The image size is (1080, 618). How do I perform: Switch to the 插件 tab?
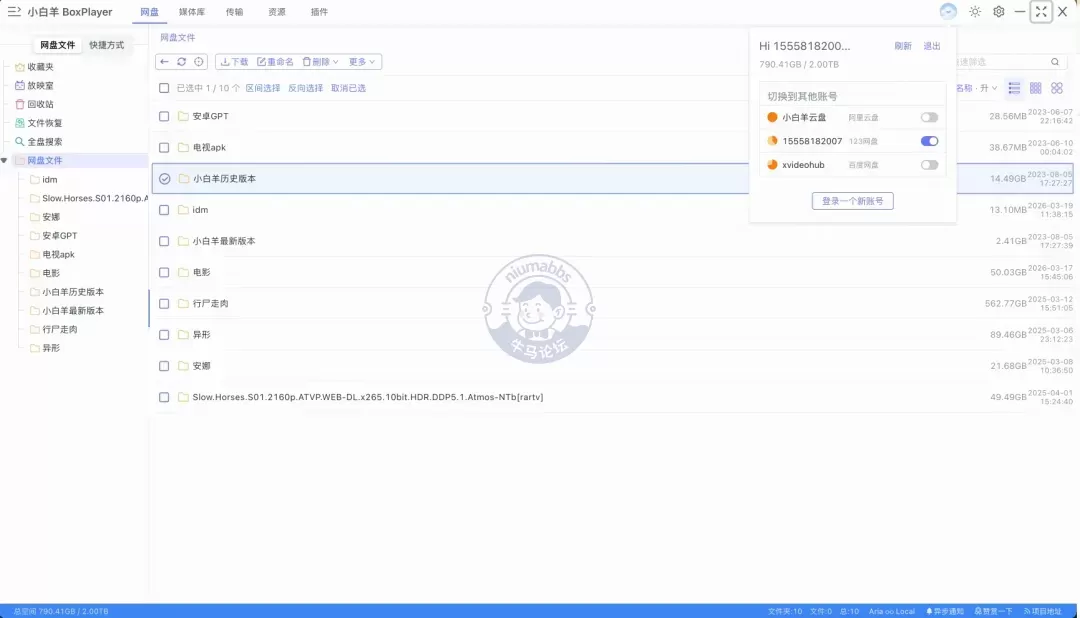[319, 12]
